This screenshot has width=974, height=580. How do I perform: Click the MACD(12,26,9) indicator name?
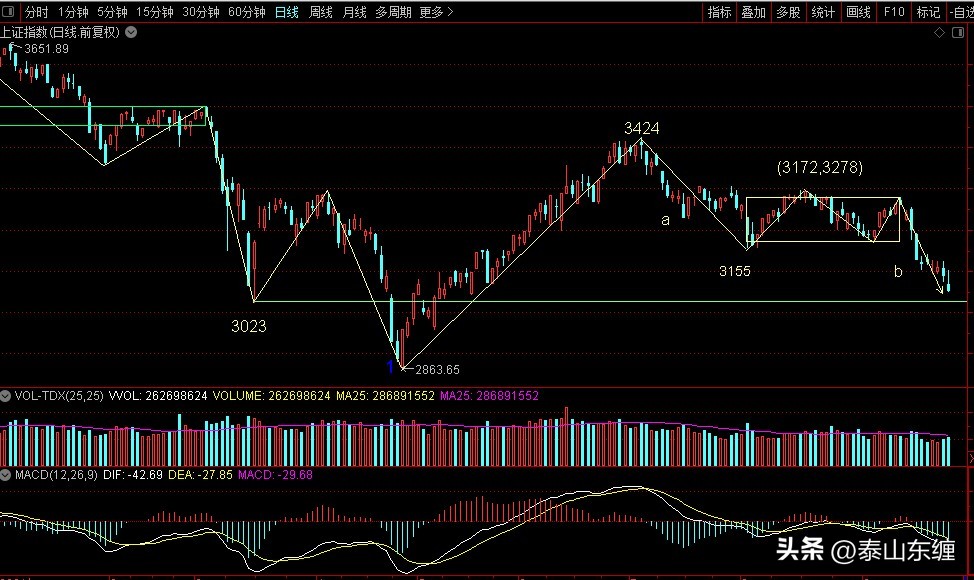point(56,475)
